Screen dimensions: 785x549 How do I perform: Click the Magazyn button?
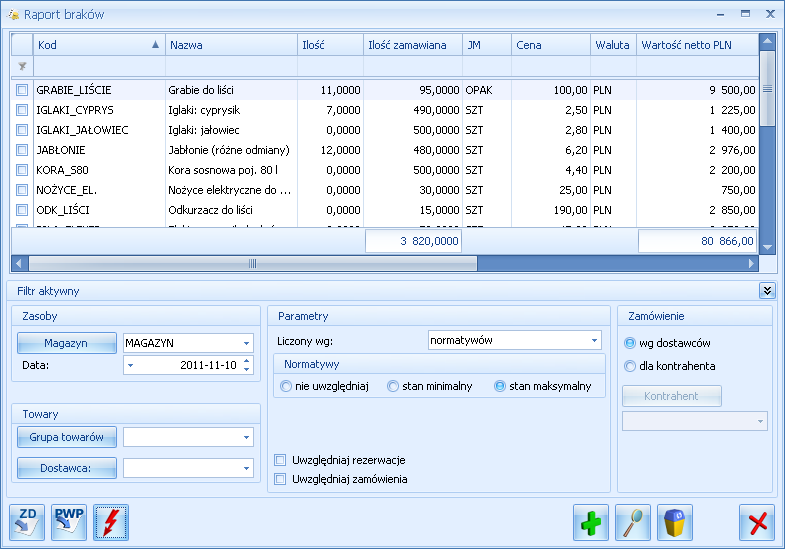click(67, 343)
